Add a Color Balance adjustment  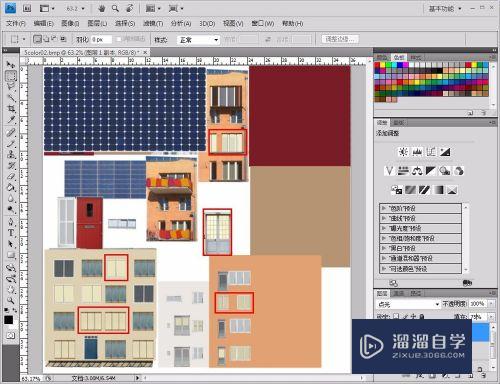pos(417,171)
